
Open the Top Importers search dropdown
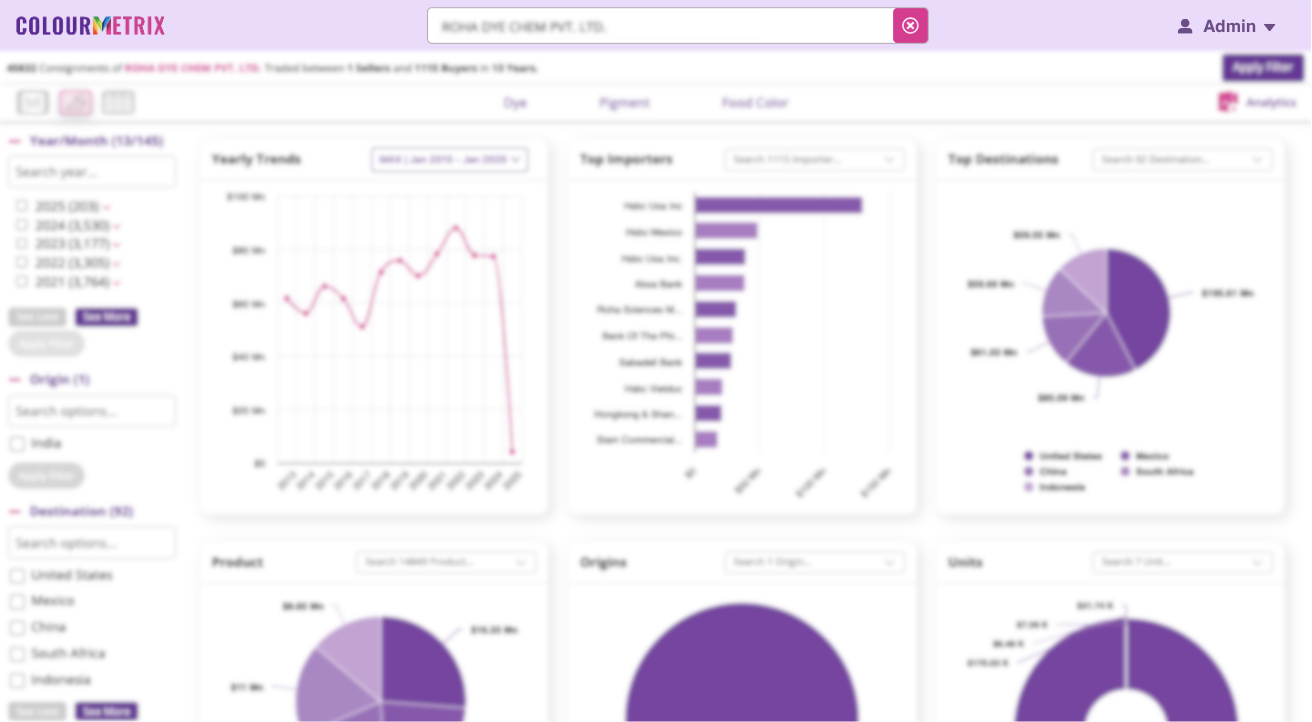pos(814,159)
